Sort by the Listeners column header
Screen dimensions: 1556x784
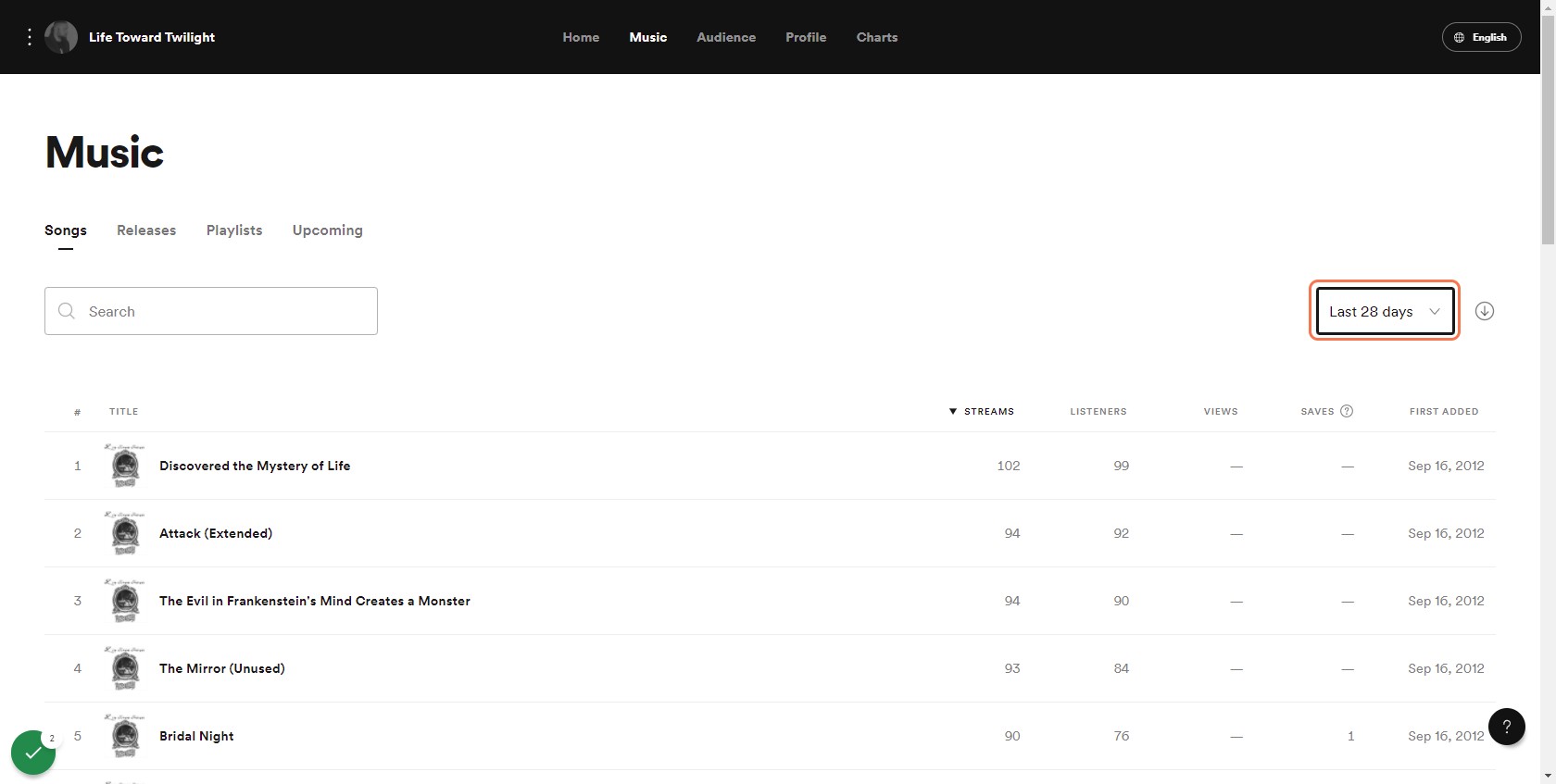[x=1098, y=411]
